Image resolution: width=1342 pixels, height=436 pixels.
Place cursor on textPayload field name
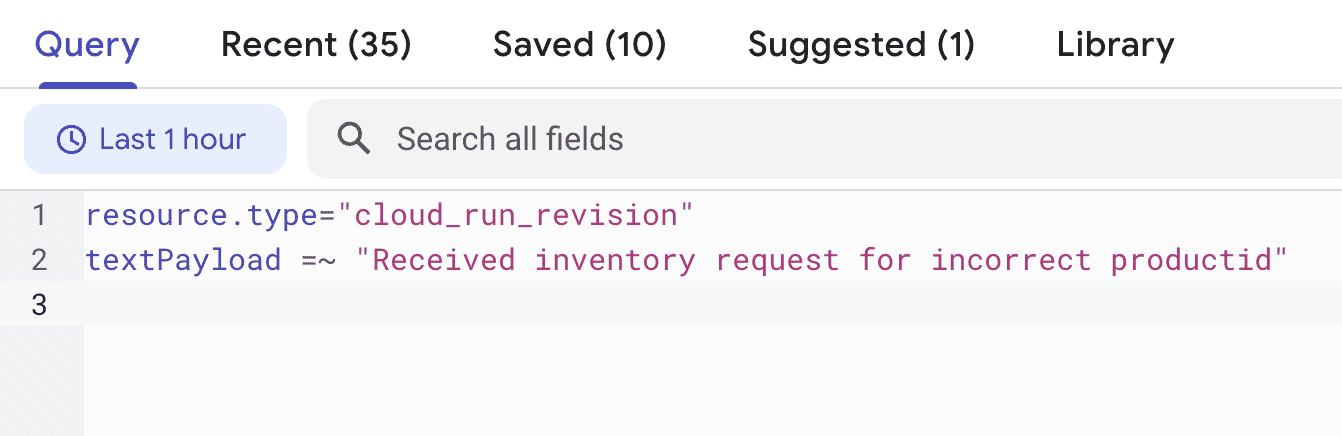(183, 260)
